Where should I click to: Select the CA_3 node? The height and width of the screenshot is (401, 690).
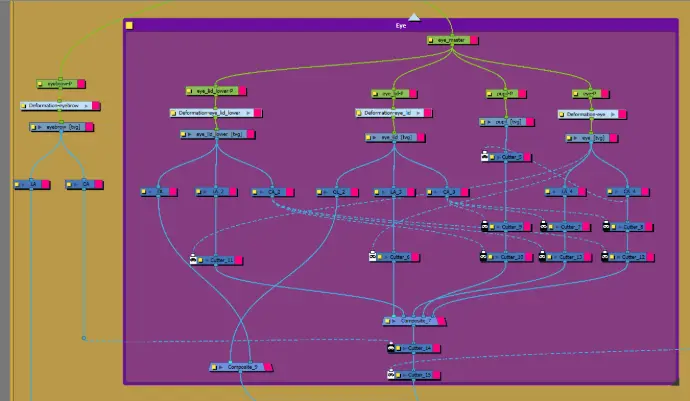click(x=448, y=192)
